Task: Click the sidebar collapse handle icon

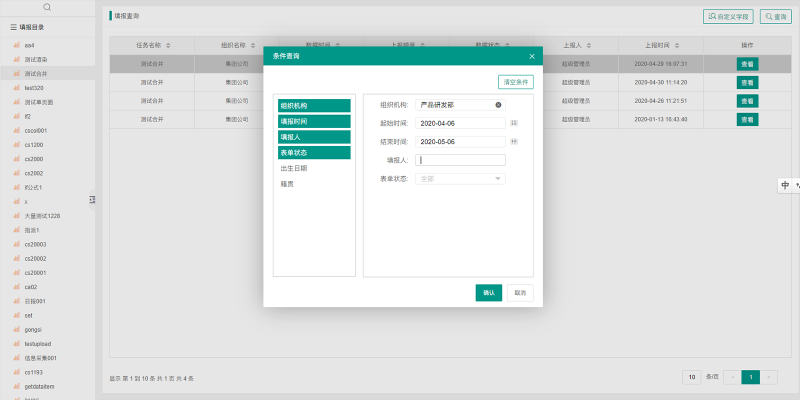Action: [x=92, y=200]
